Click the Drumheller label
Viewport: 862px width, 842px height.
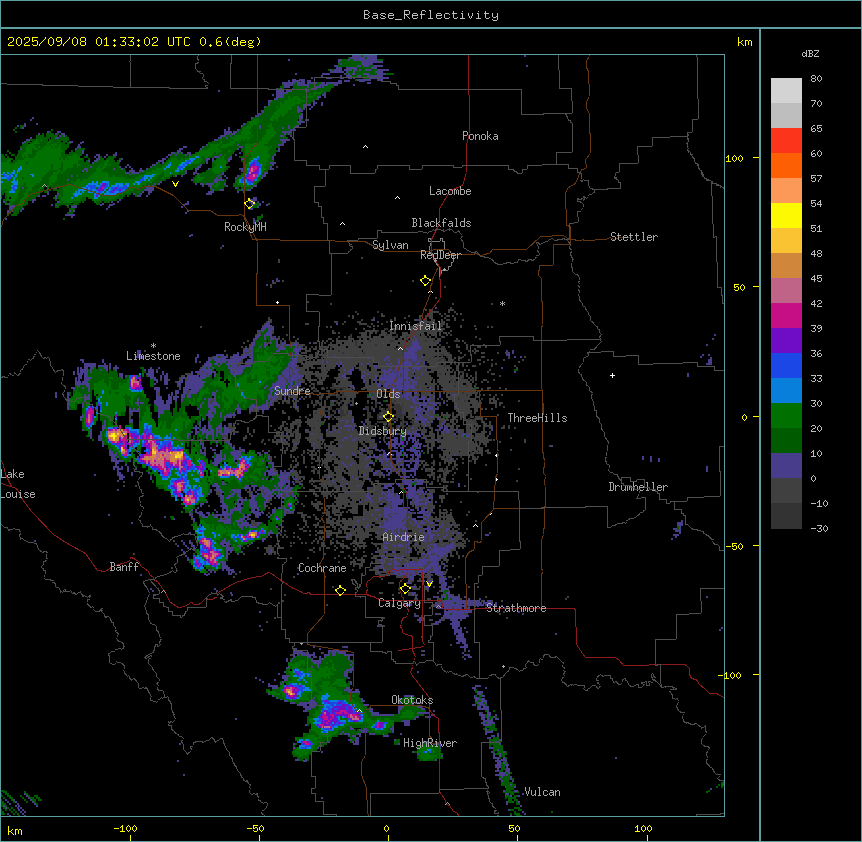click(638, 487)
